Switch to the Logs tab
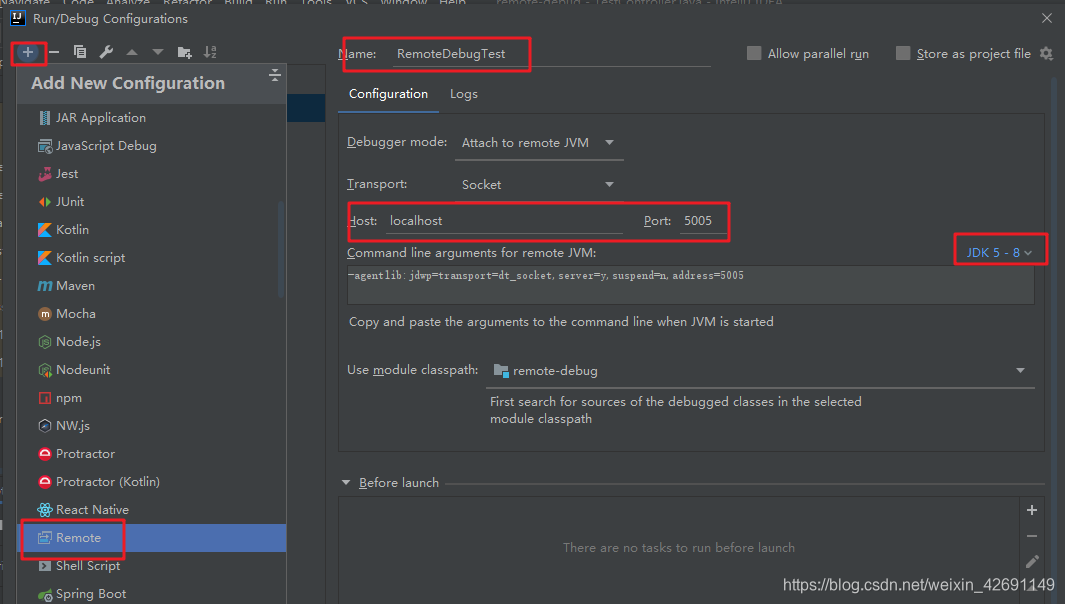The width and height of the screenshot is (1065, 604). (464, 94)
